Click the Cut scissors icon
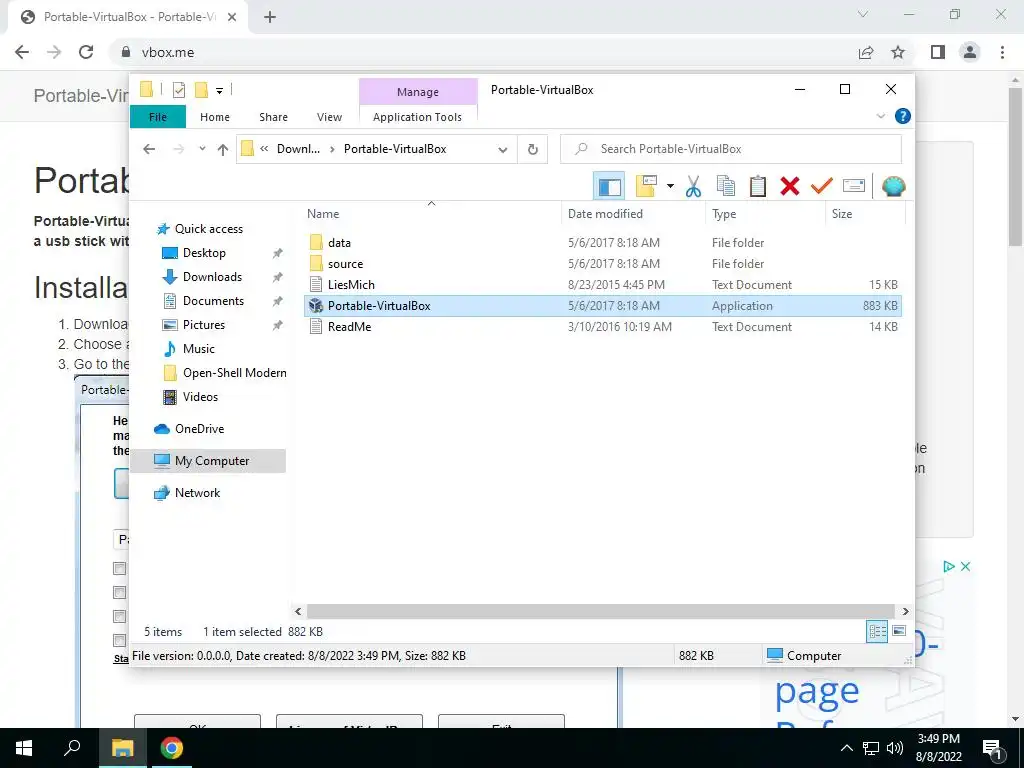 click(693, 186)
